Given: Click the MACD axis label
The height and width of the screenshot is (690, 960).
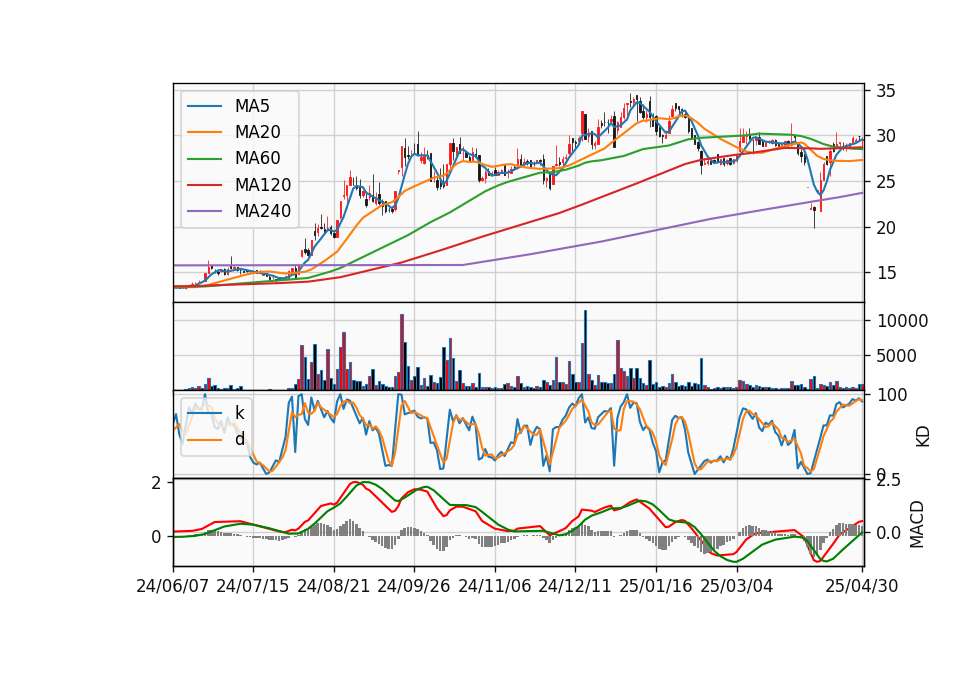Looking at the screenshot, I should pyautogui.click(x=917, y=524).
